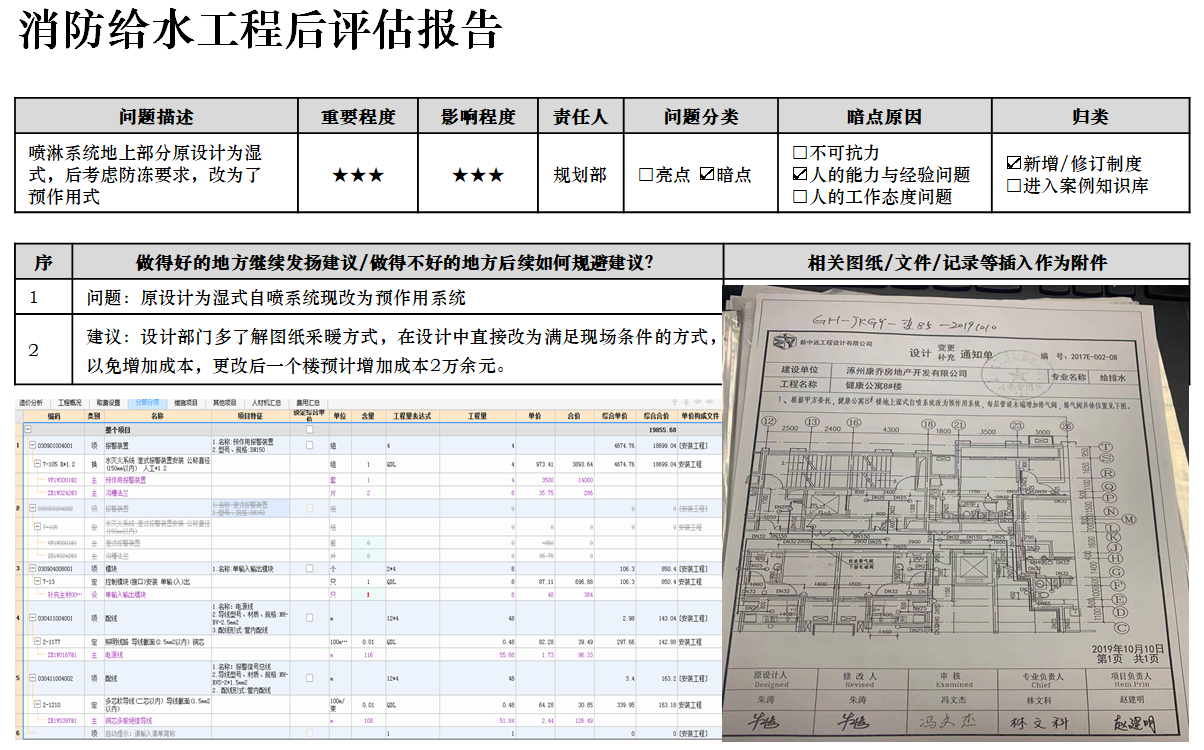Select the total value 19855.68

[662, 430]
